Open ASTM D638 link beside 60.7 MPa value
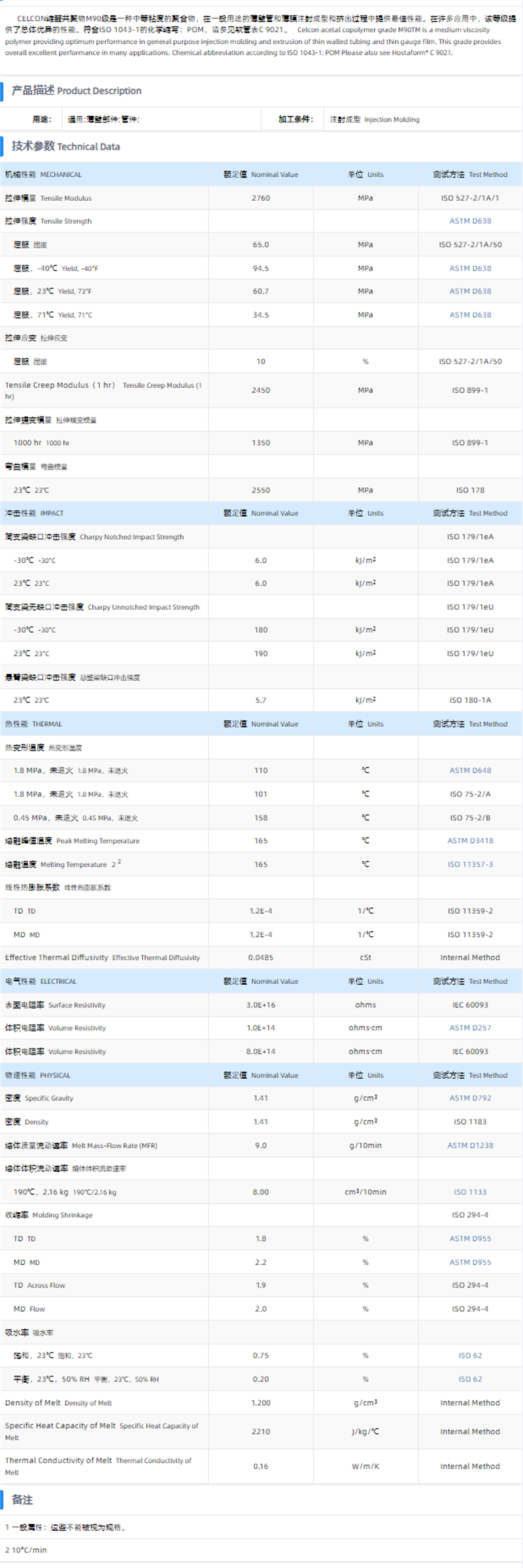Image resolution: width=523 pixels, height=1568 pixels. [470, 291]
